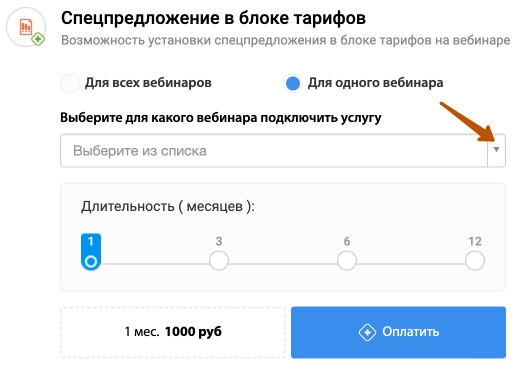
Task: Click the 'Длительность ( месяцев )' label
Action: 168,206
